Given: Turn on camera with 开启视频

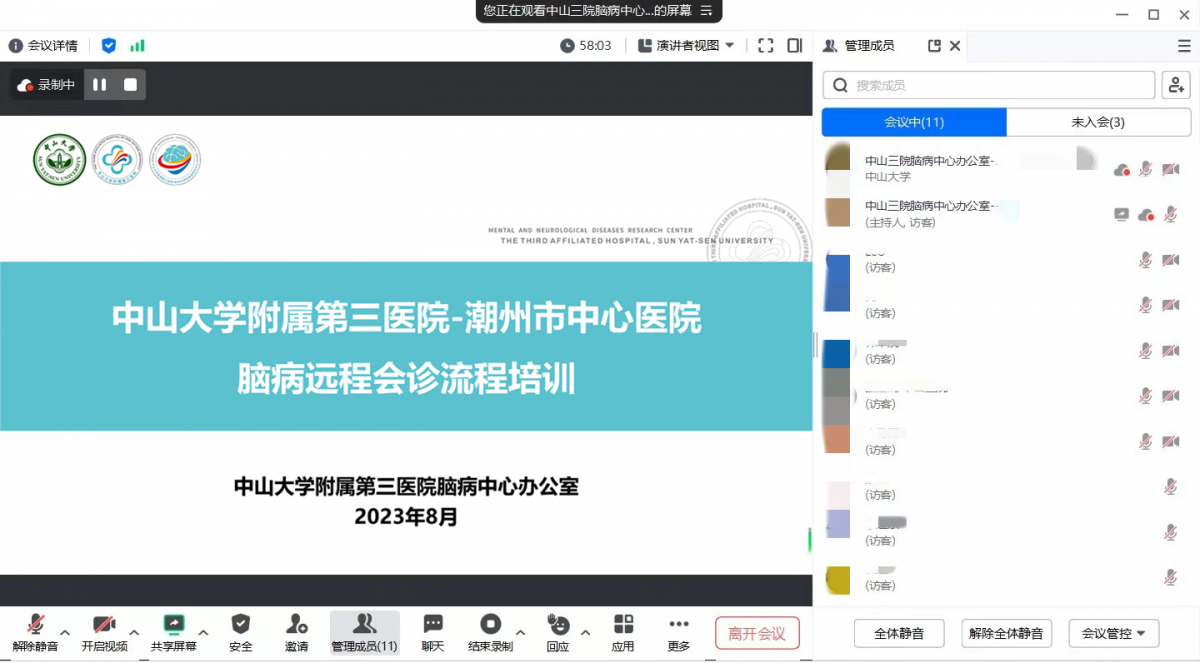Looking at the screenshot, I should (x=105, y=634).
